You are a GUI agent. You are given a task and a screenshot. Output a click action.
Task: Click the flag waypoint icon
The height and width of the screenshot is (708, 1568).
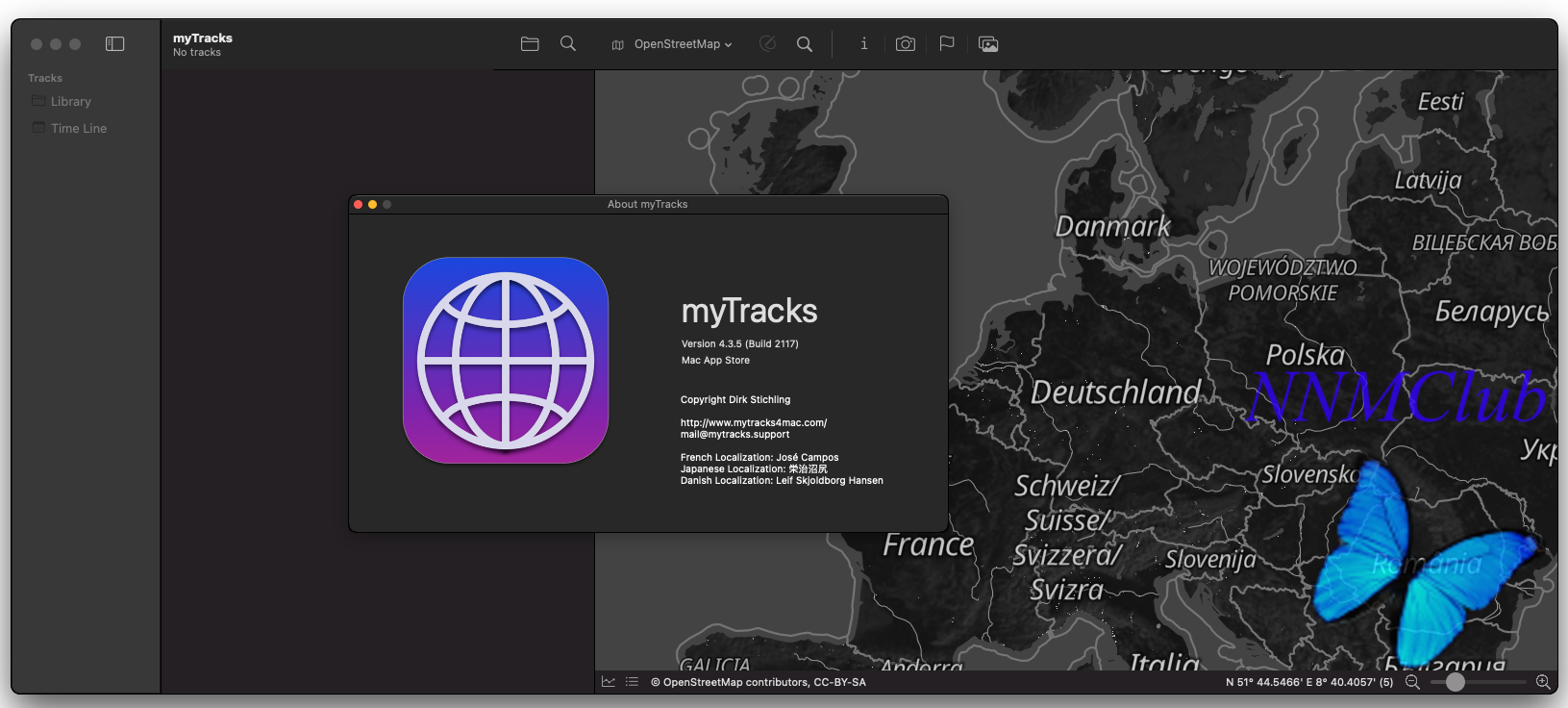point(947,44)
